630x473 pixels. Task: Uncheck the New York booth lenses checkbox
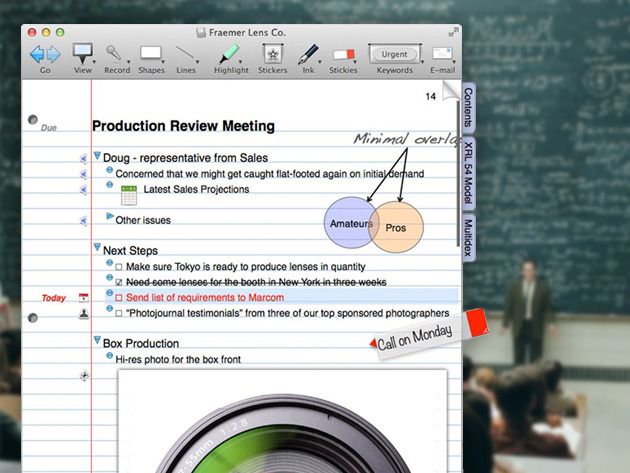[119, 283]
